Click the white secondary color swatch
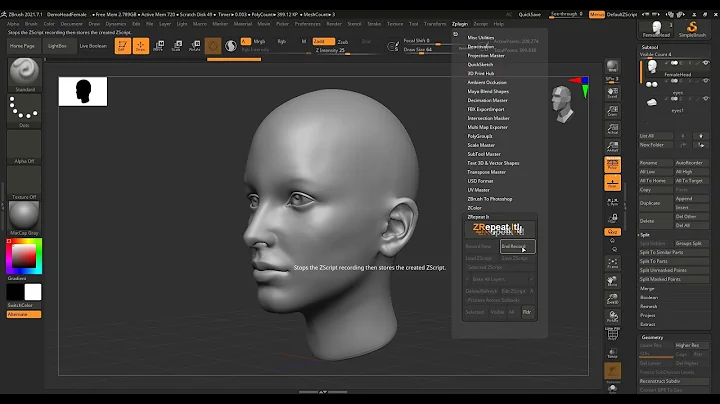This screenshot has width=720, height=404. [33, 292]
